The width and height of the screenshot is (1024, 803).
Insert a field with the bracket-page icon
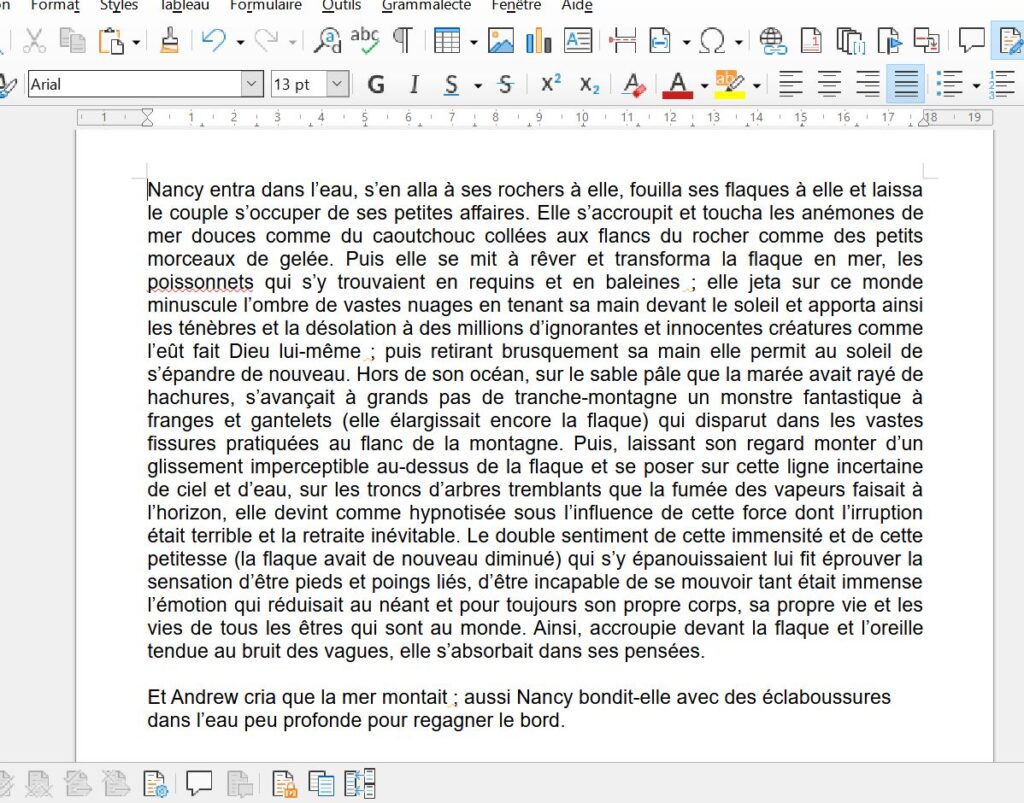click(660, 41)
